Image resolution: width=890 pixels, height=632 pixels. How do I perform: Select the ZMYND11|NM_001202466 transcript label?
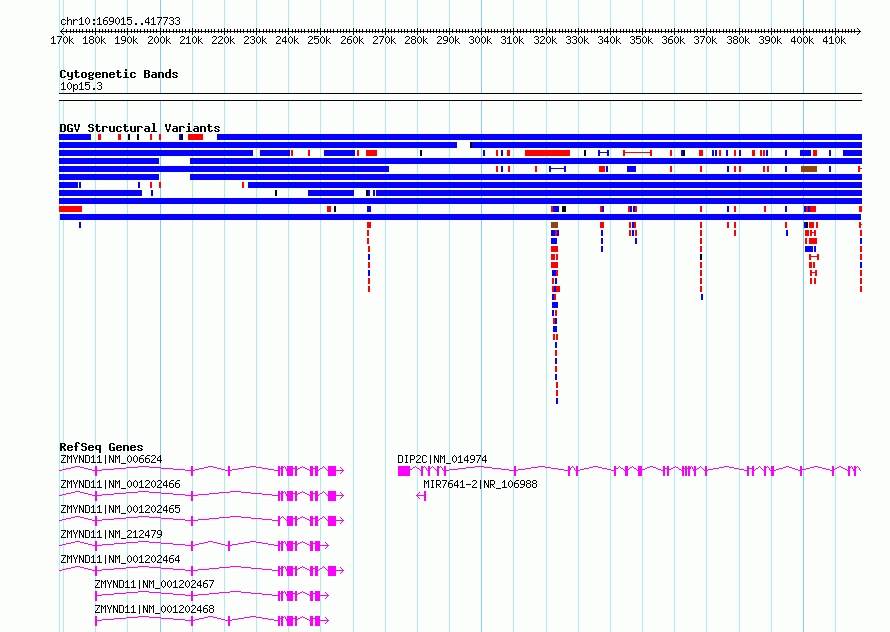pos(120,484)
